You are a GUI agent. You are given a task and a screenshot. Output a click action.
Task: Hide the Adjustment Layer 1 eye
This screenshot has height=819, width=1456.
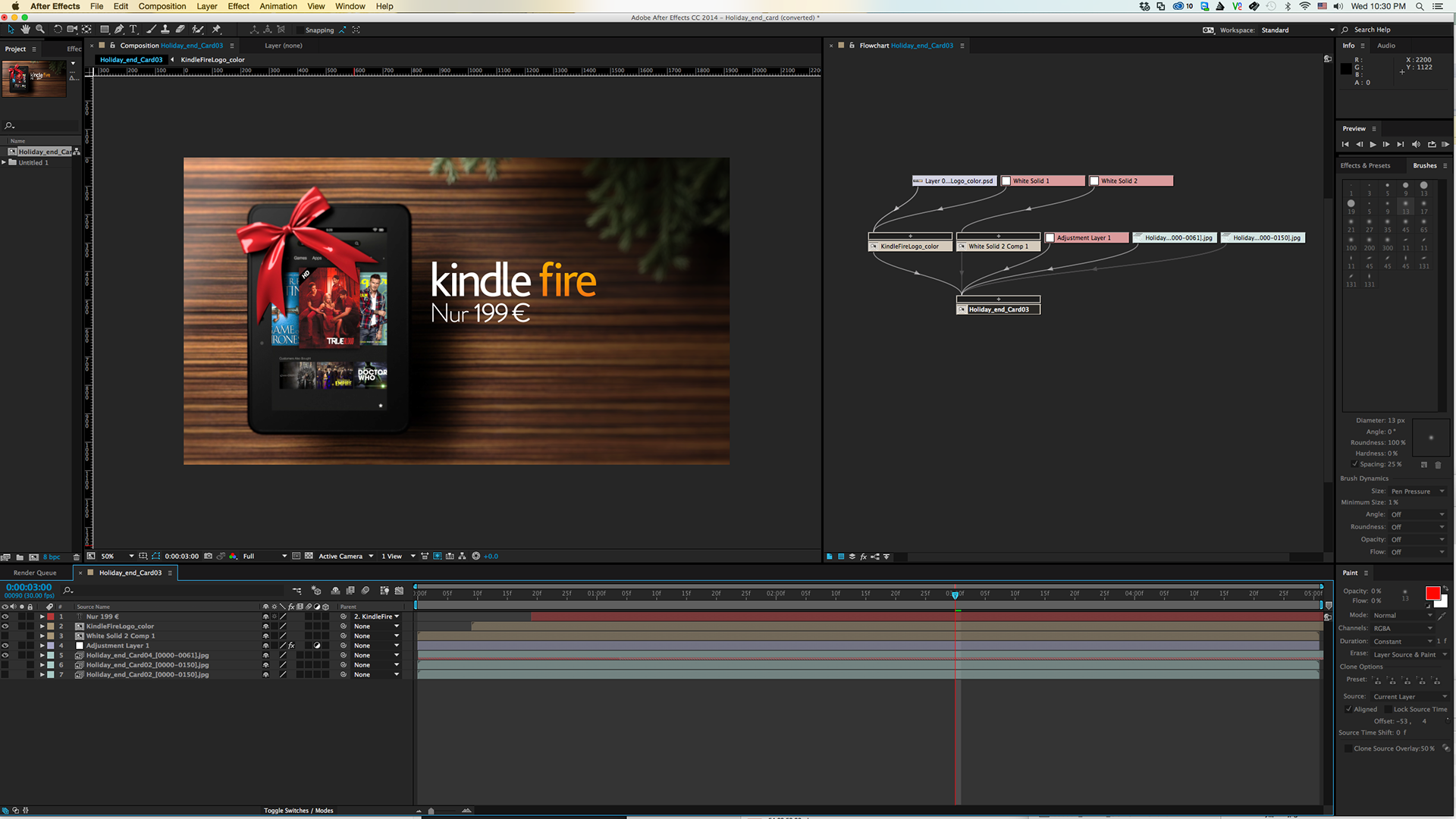(x=5, y=645)
